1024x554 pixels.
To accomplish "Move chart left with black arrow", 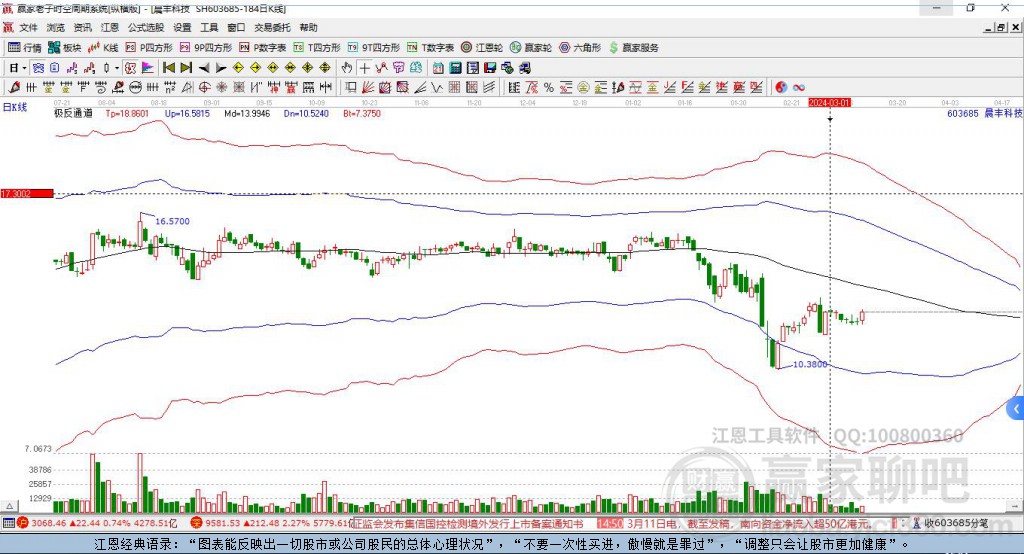I will coord(204,68).
